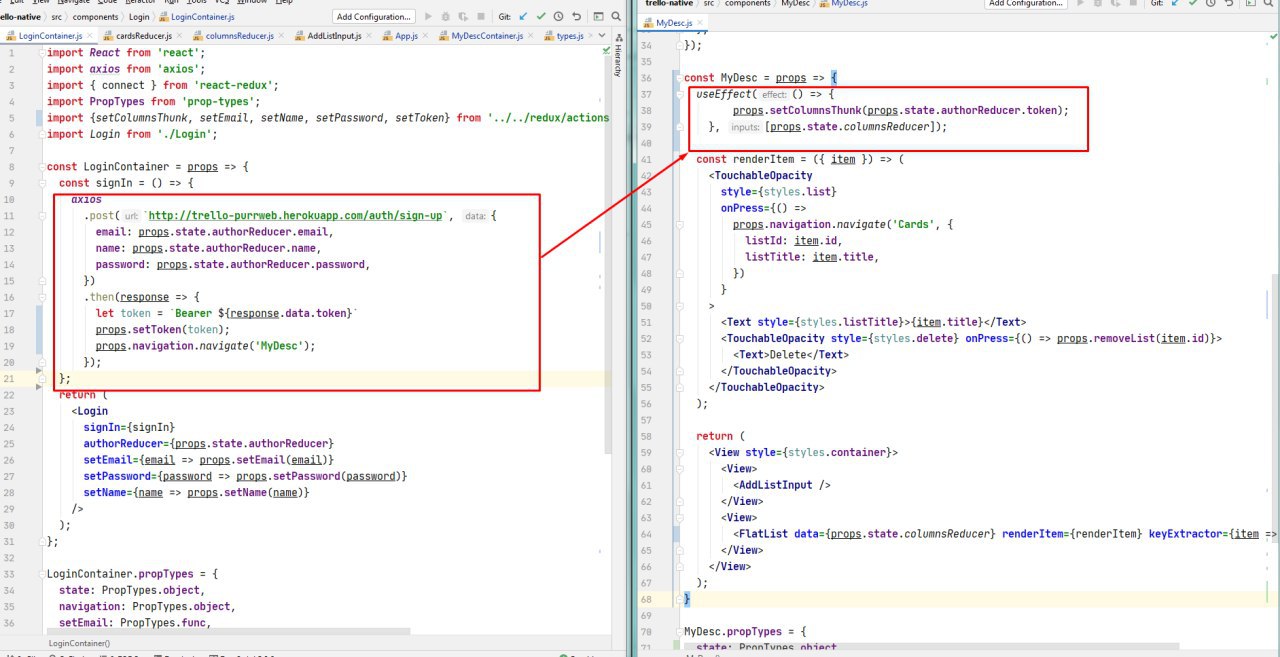
Task: Run the configuration in the left window
Action: coord(428,16)
